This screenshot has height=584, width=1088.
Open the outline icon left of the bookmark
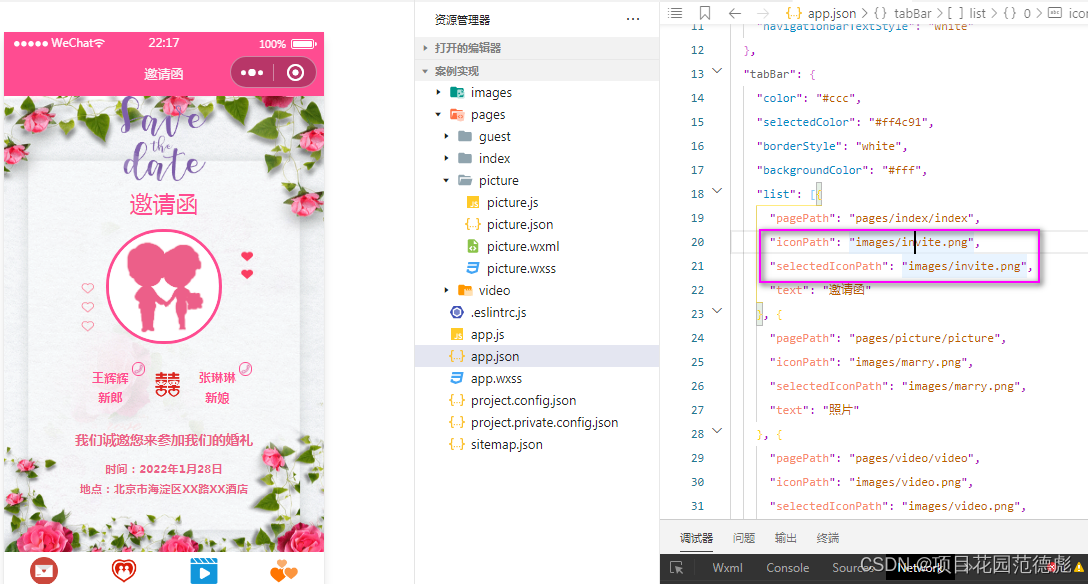(x=675, y=13)
